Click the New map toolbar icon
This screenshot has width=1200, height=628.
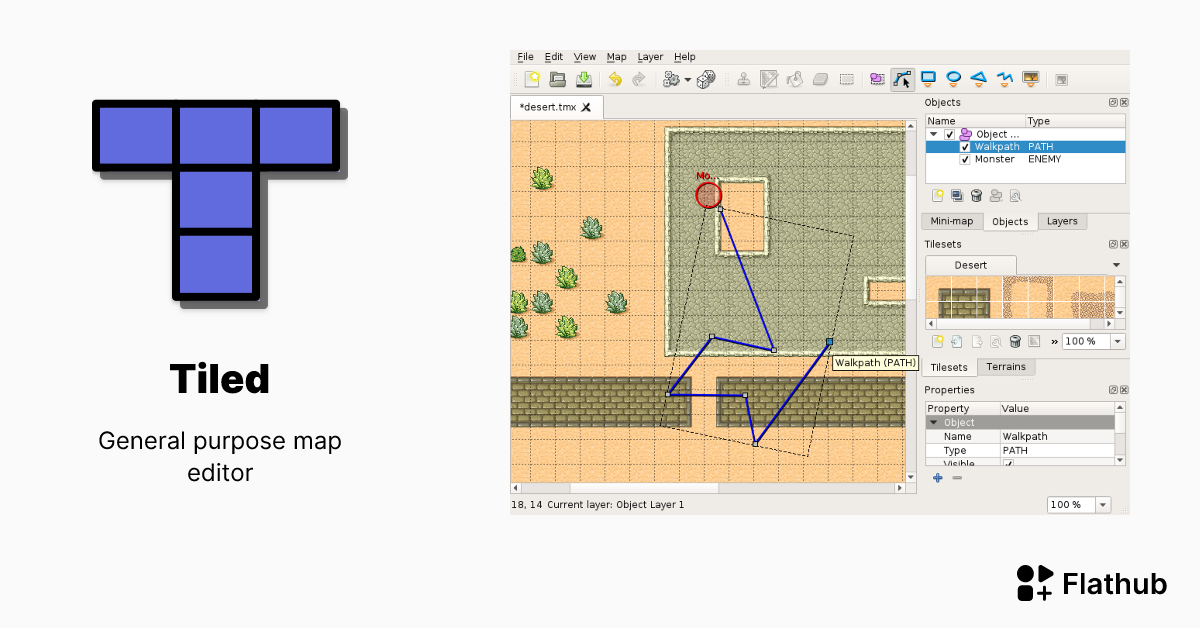pos(532,80)
